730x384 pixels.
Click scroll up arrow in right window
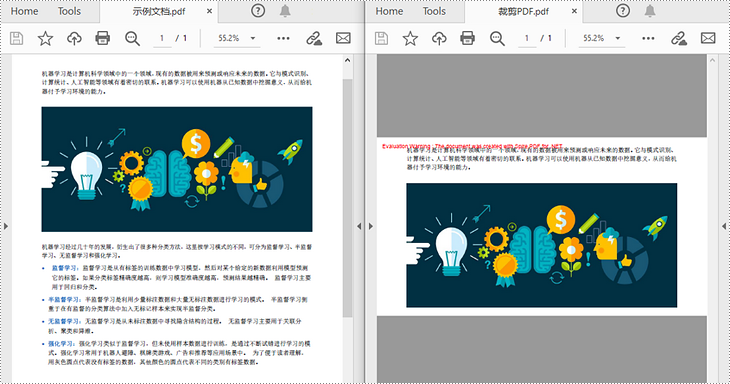[x=712, y=61]
